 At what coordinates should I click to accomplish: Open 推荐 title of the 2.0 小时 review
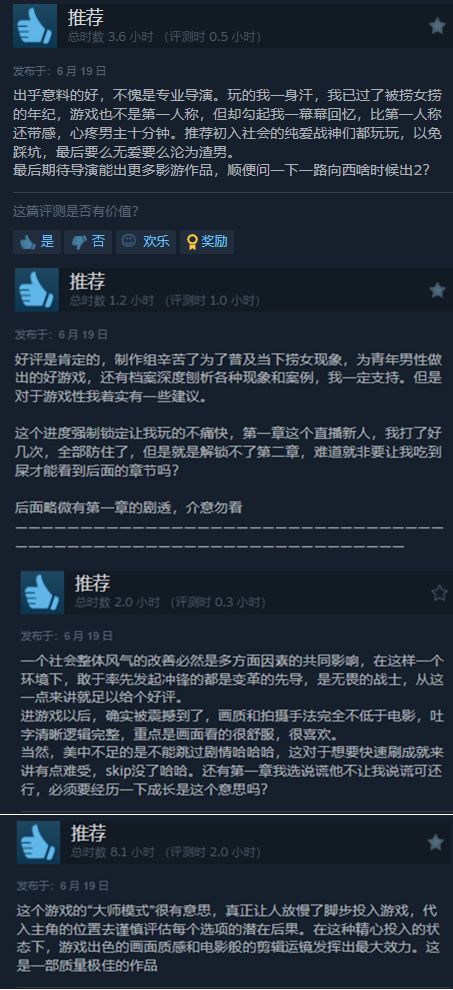[93, 583]
